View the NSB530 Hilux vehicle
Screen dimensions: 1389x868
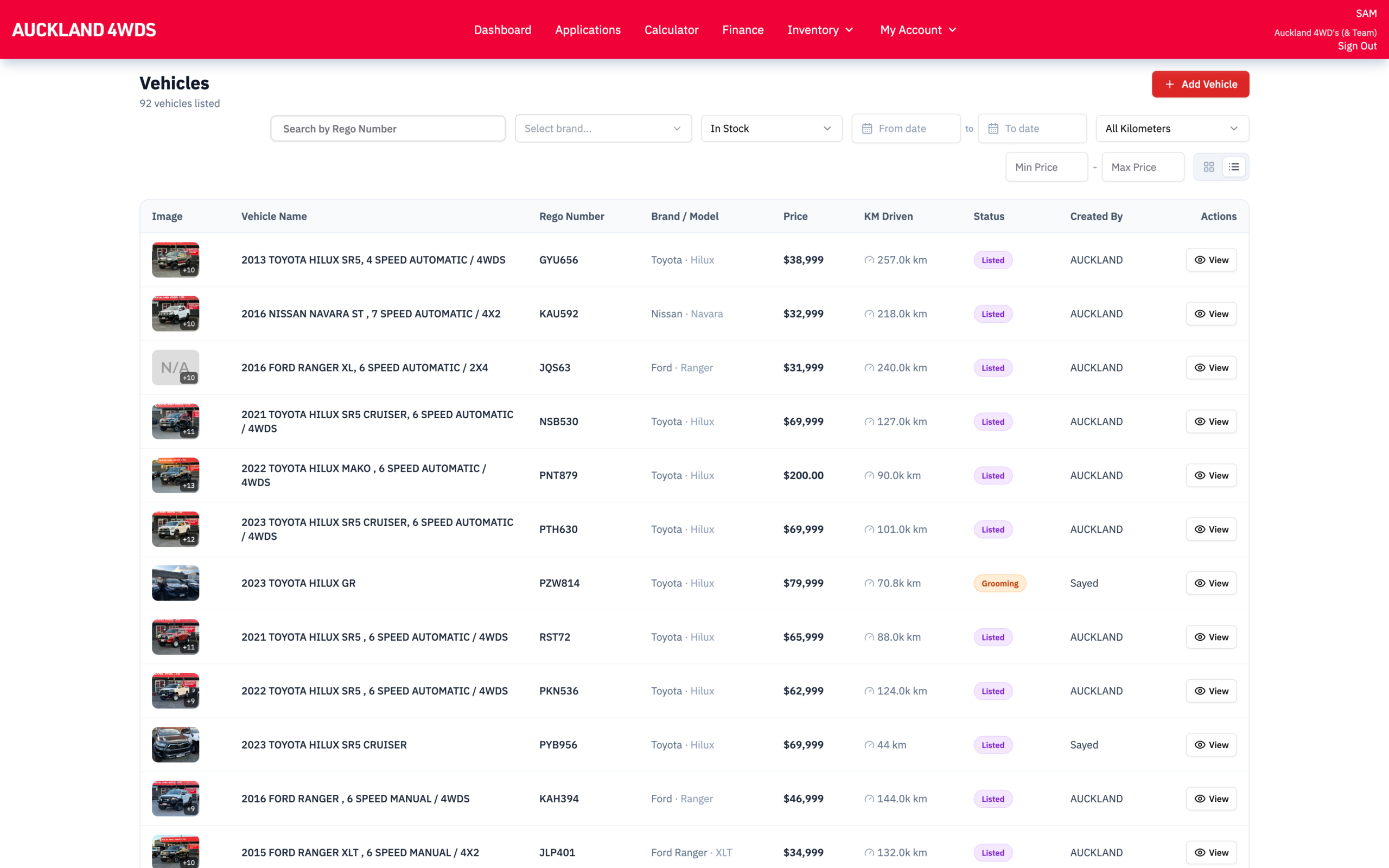tap(1211, 422)
